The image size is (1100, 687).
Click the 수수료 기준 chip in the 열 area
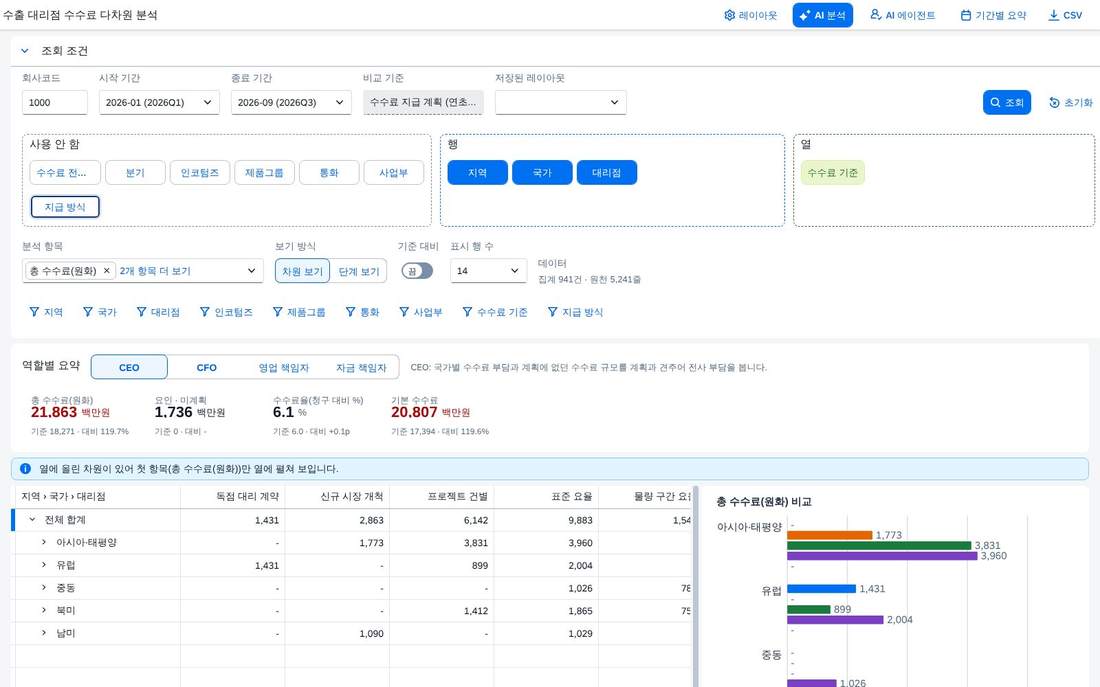coord(833,173)
